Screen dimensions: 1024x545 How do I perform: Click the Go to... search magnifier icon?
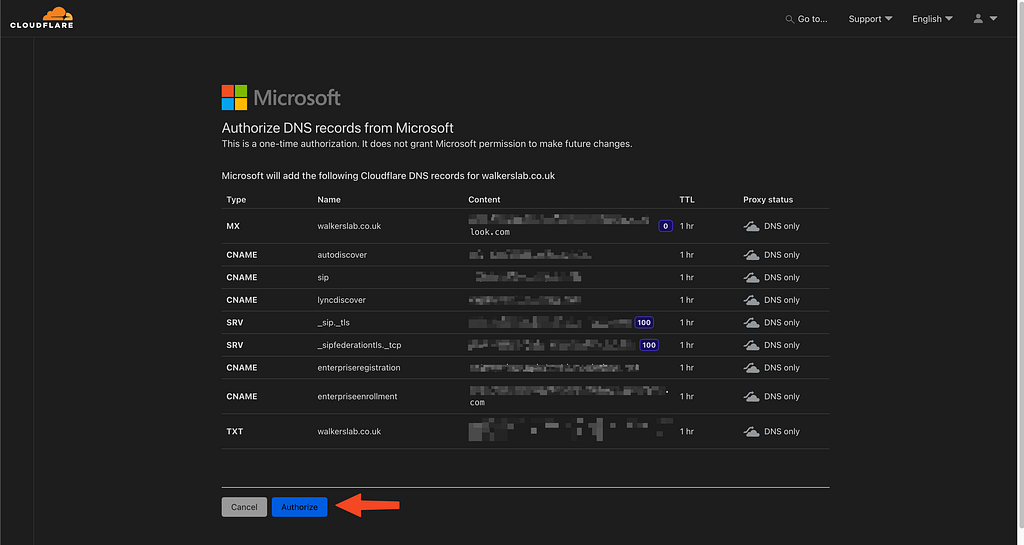coord(790,19)
